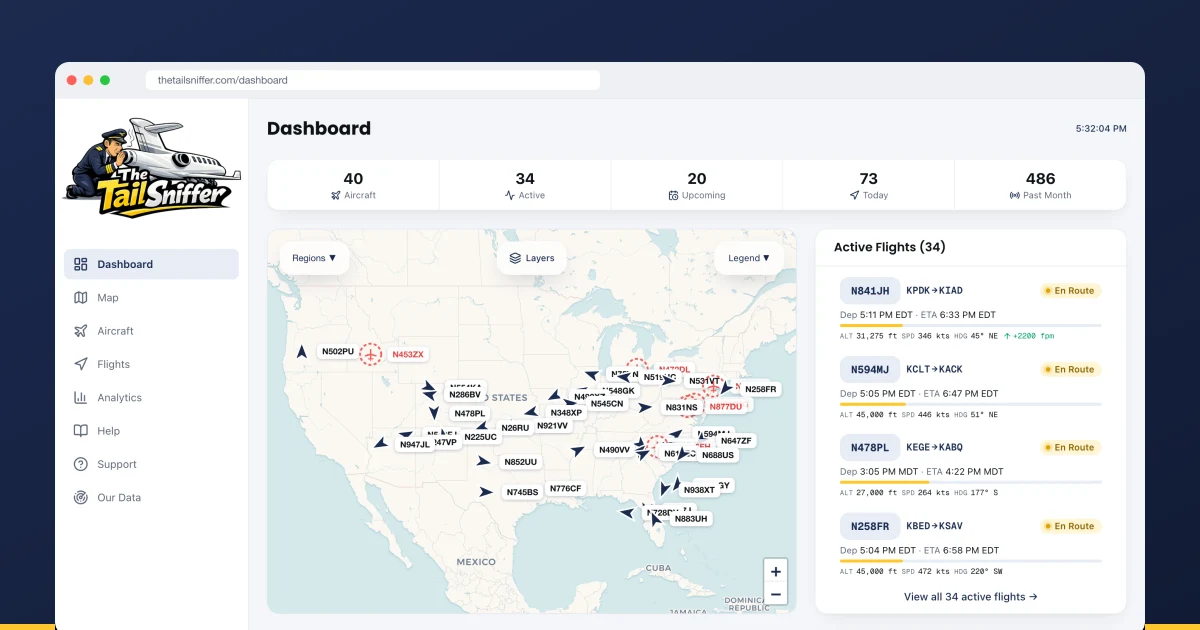Open N478PL badge in Active Flights list

pyautogui.click(x=870, y=447)
